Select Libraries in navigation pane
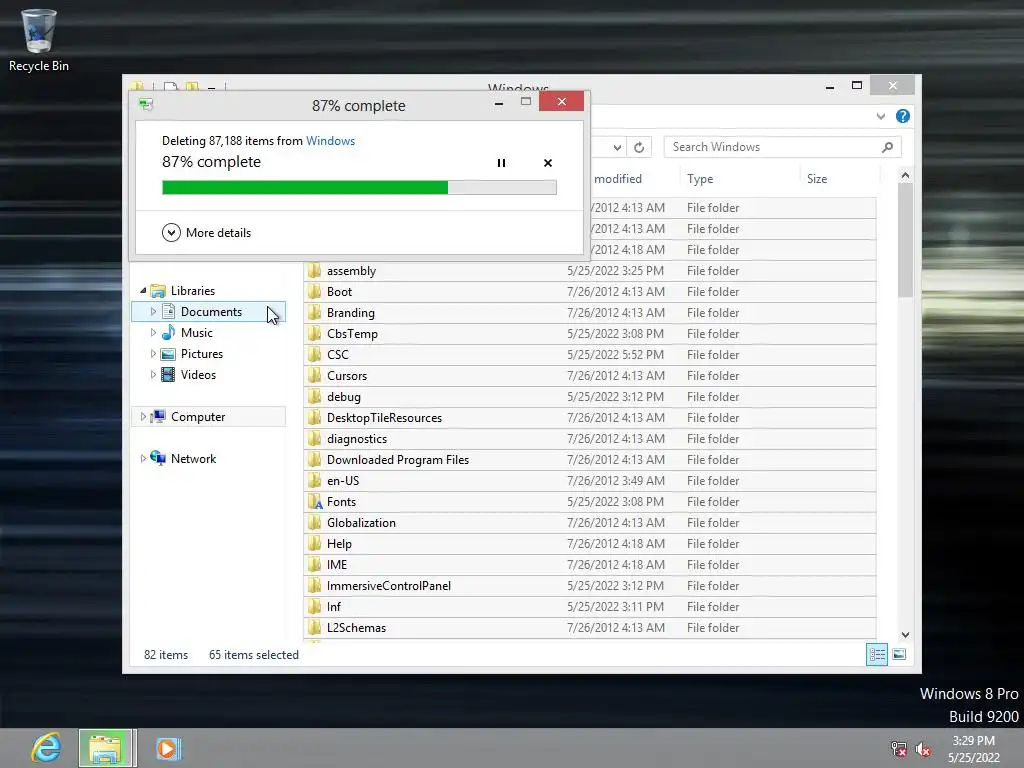The width and height of the screenshot is (1024, 768). [193, 291]
